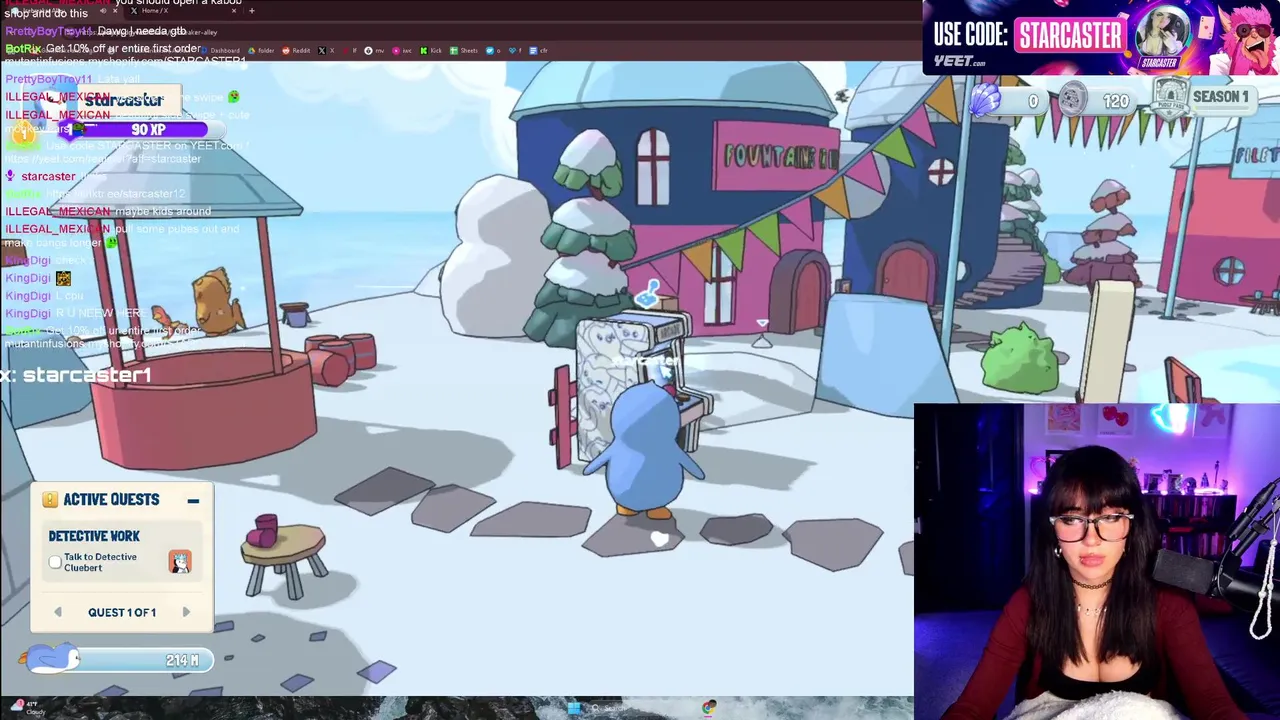Image resolution: width=1280 pixels, height=720 pixels.
Task: Click the sliding penguin distance icon
Action: point(50,658)
